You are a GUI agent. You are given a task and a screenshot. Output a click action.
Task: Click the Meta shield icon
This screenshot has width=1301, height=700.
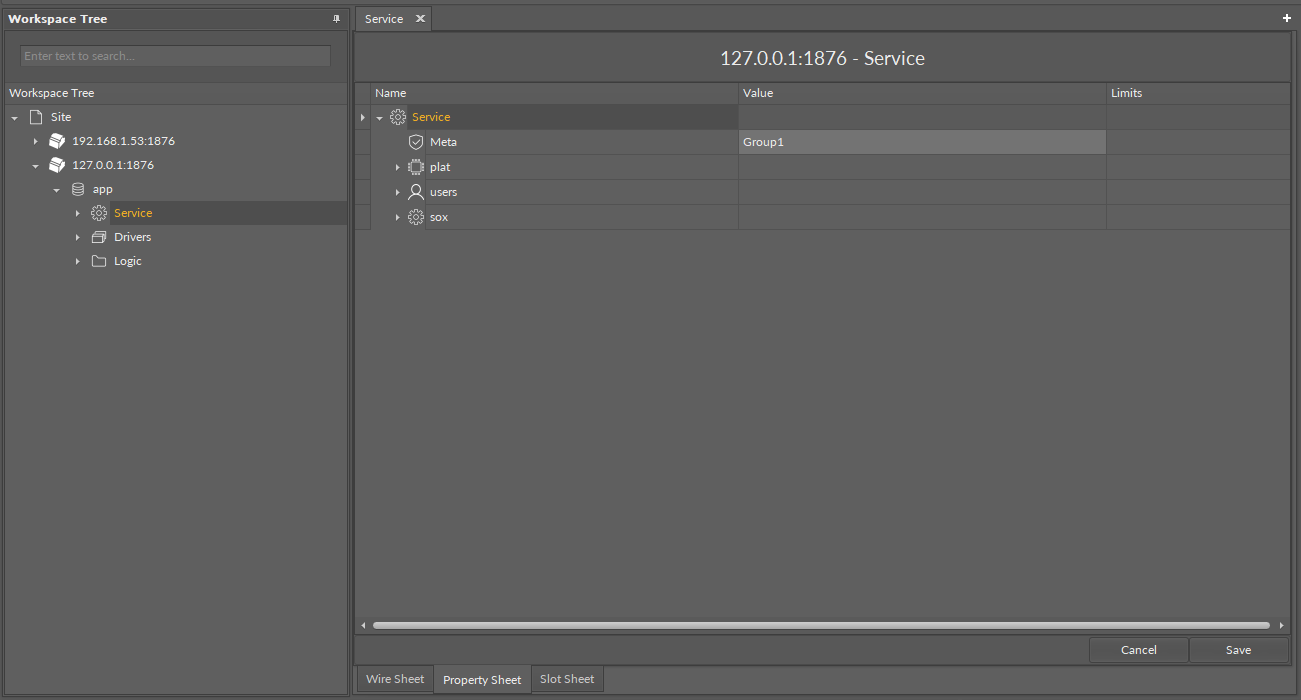point(416,142)
